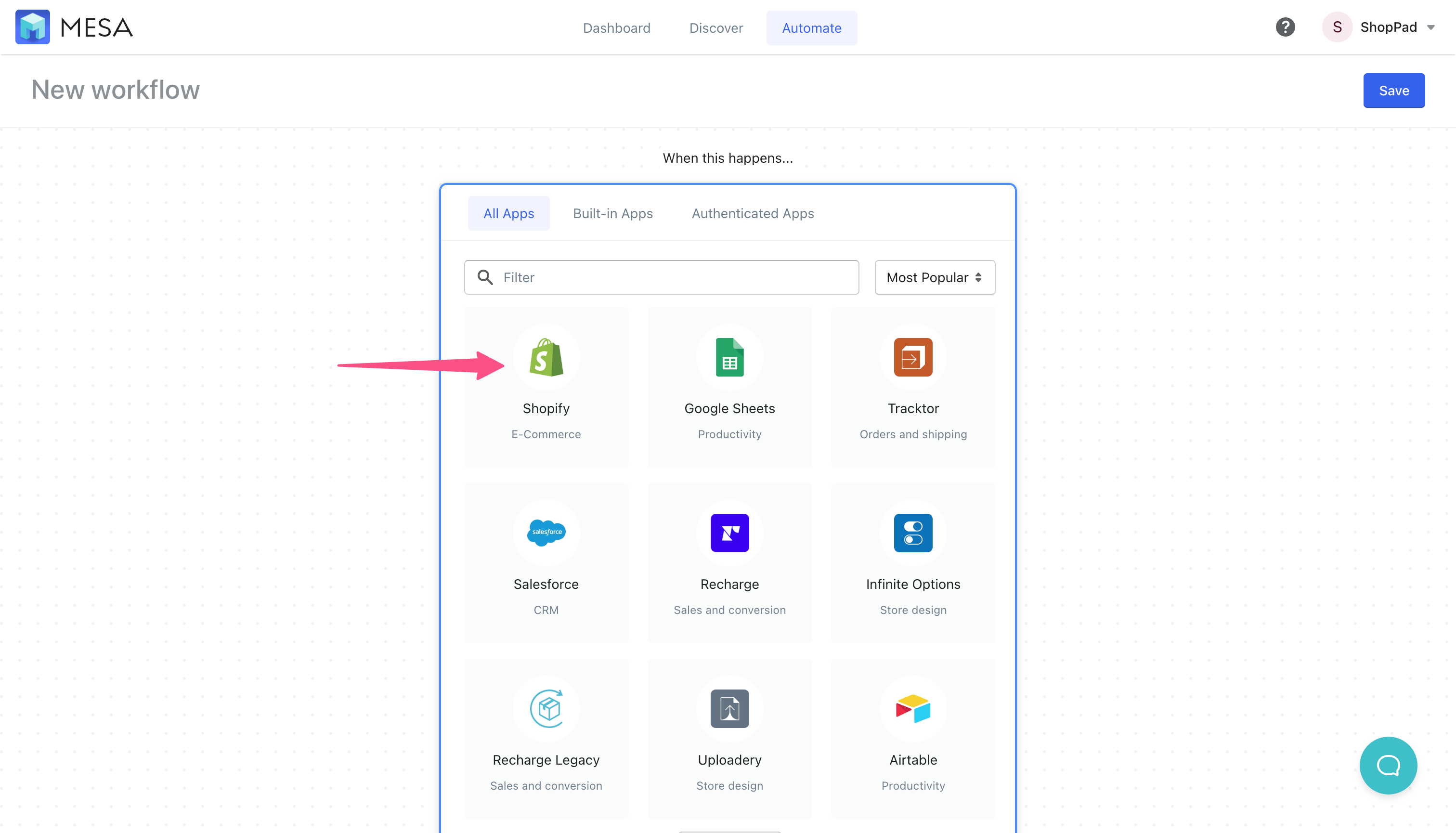The image size is (1456, 833).
Task: Switch to Authenticated Apps tab
Action: pyautogui.click(x=753, y=213)
